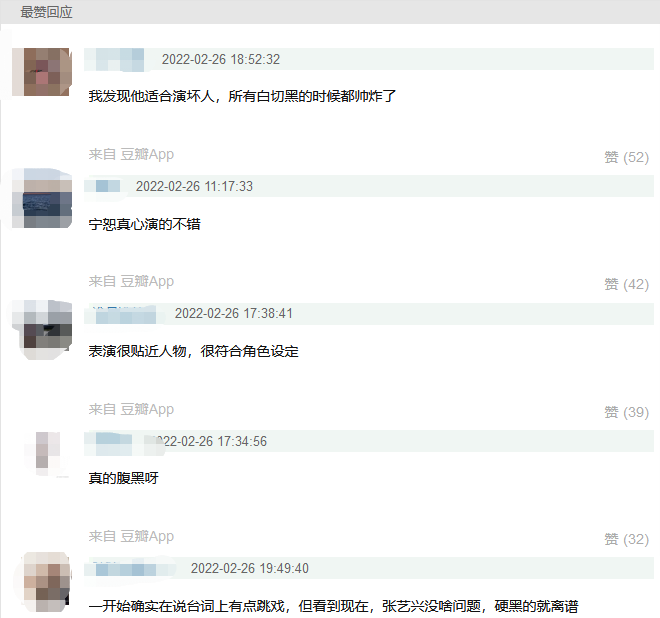
Task: Click 来自 豆瓣App under 真的腹黑呀 comment
Action: [x=131, y=537]
